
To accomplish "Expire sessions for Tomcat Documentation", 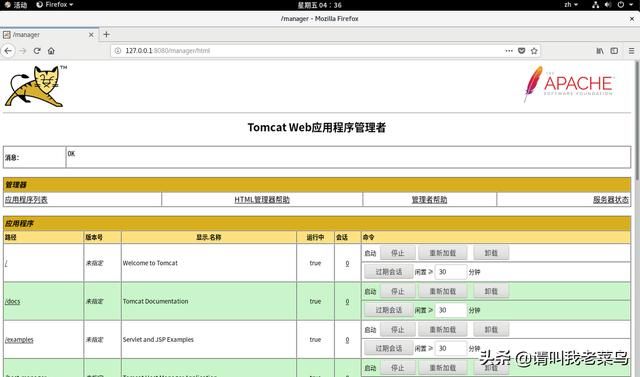I will 389,310.
